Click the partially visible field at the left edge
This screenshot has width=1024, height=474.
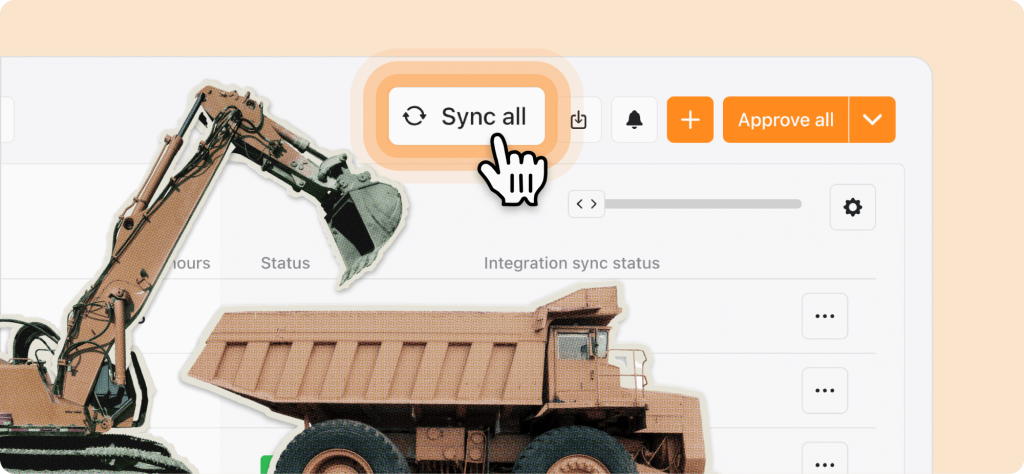click(x=7, y=119)
